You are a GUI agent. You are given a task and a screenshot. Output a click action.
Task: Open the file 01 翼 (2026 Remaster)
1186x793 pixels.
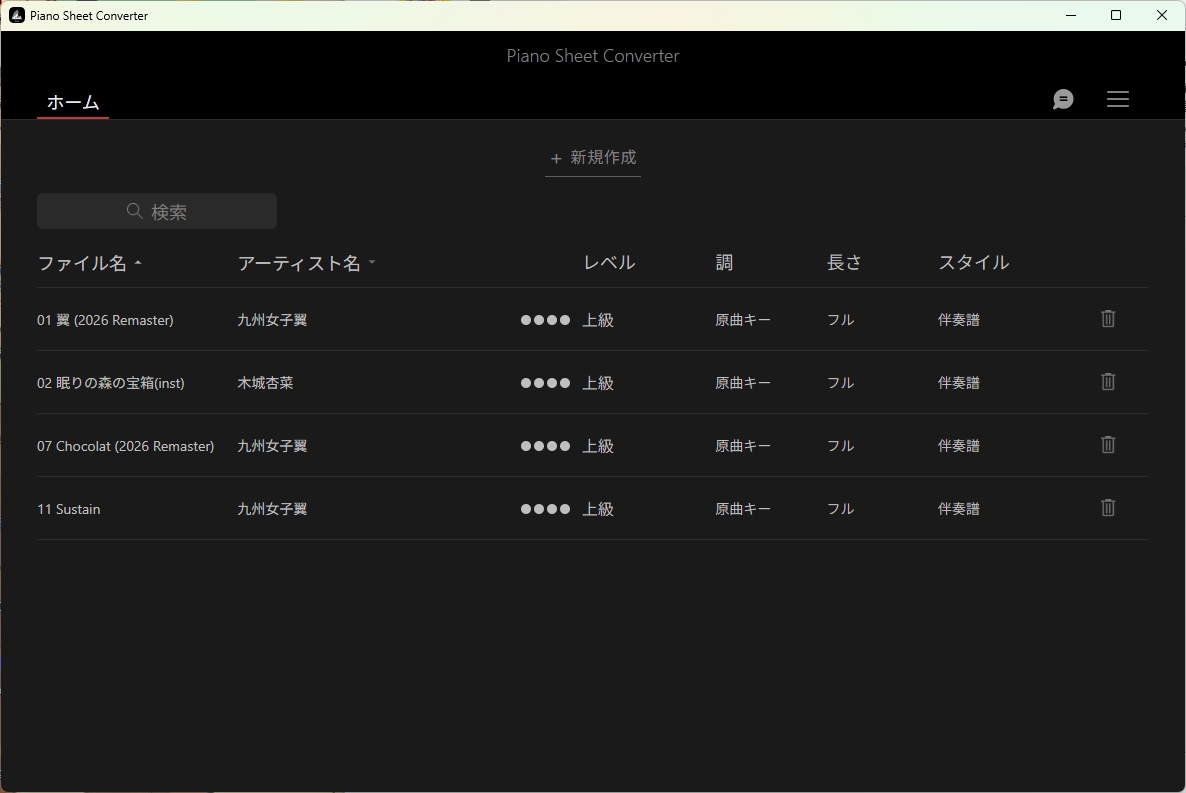pyautogui.click(x=105, y=320)
